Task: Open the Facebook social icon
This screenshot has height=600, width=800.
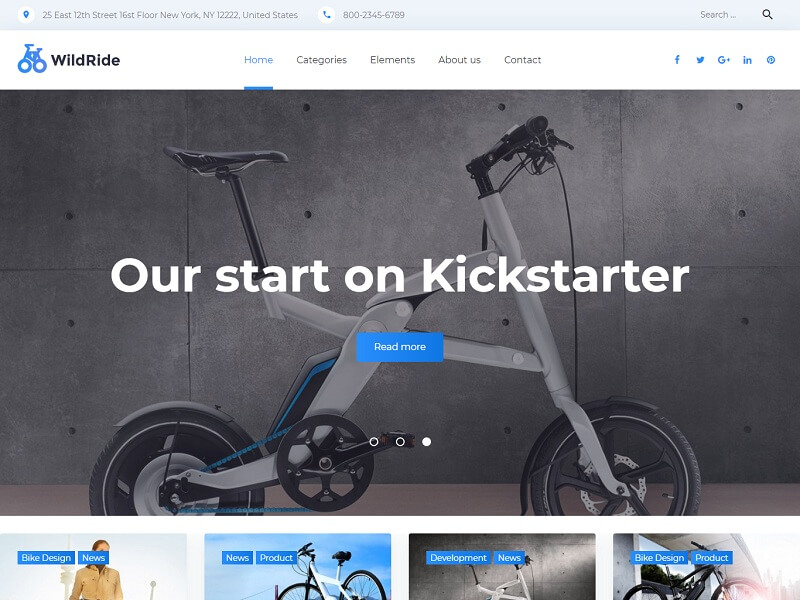Action: click(x=677, y=60)
